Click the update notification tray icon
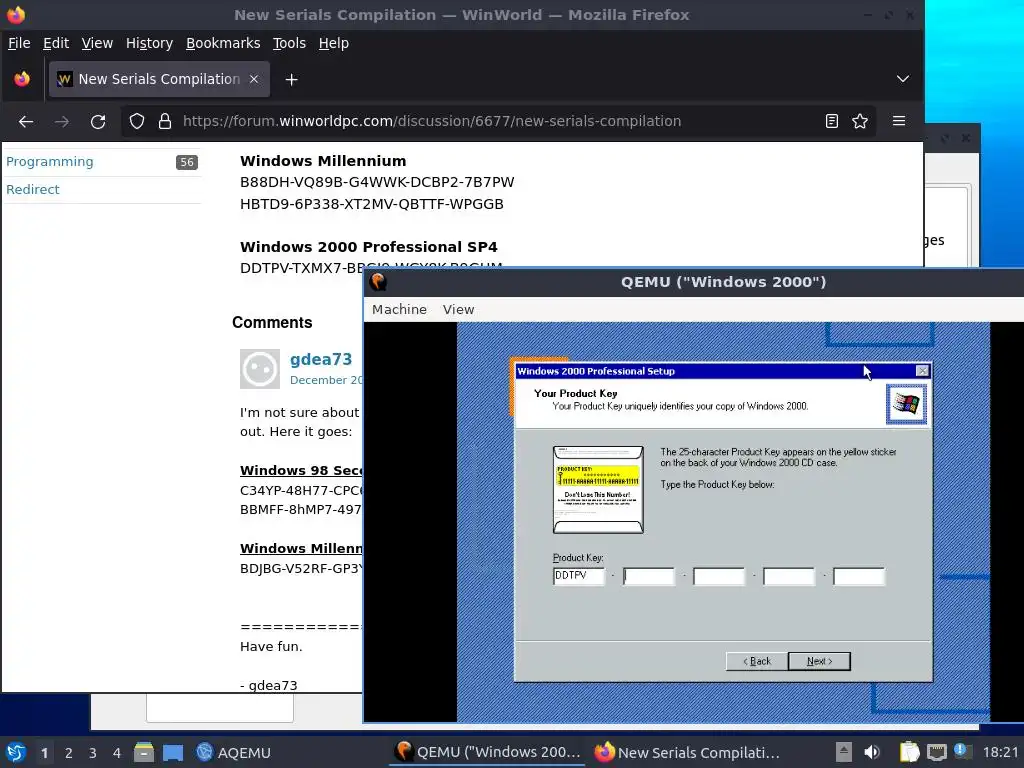 962,751
